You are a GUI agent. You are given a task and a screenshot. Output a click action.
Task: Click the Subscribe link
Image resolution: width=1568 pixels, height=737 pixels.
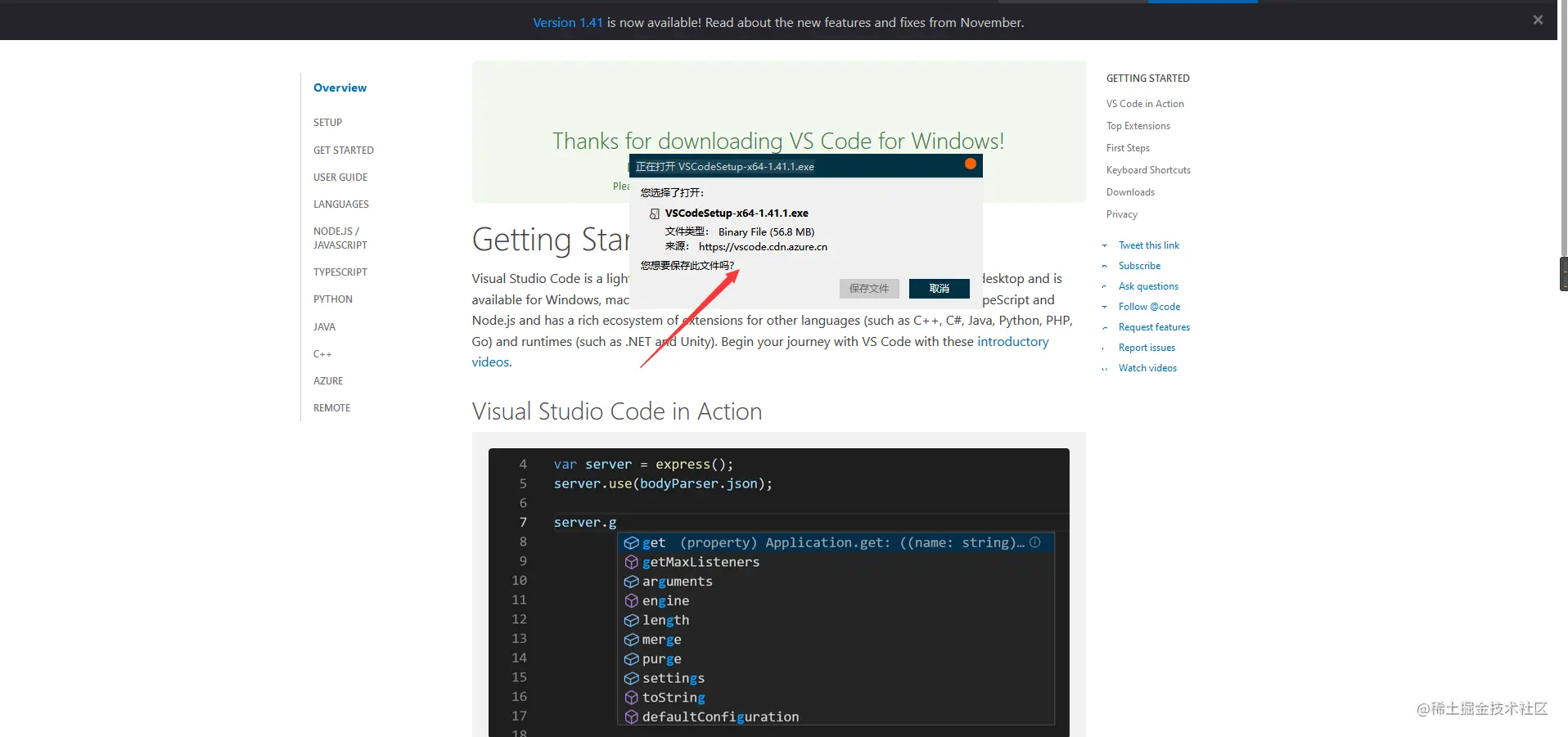pos(1139,266)
